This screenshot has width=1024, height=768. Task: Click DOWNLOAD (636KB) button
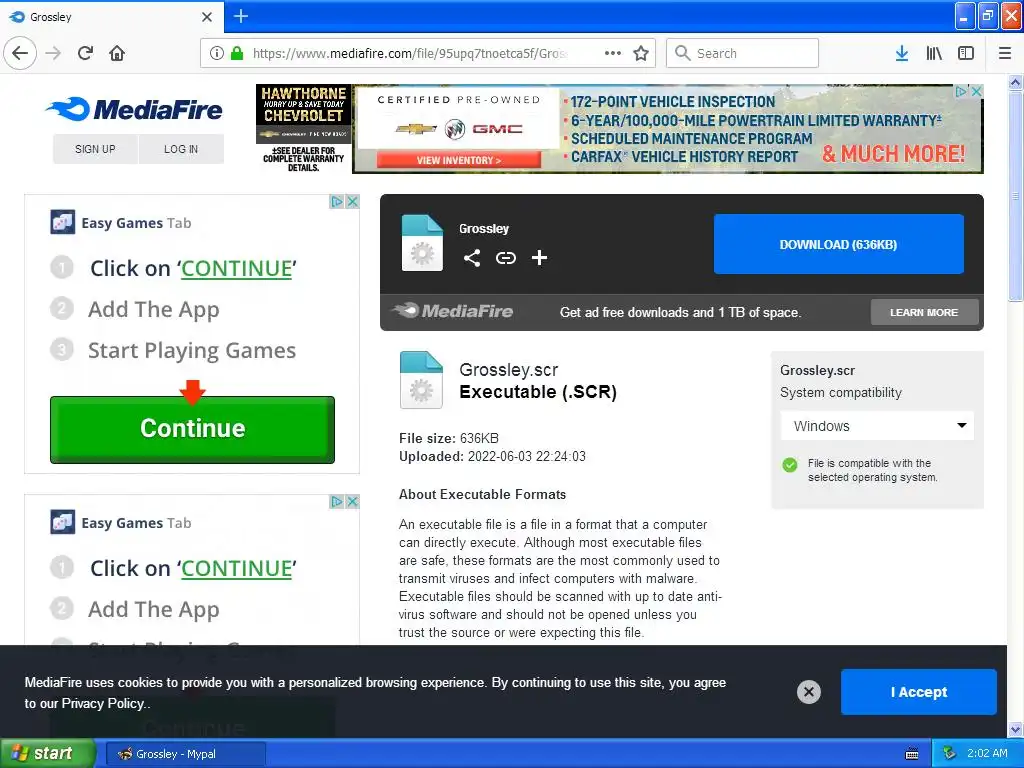(839, 244)
